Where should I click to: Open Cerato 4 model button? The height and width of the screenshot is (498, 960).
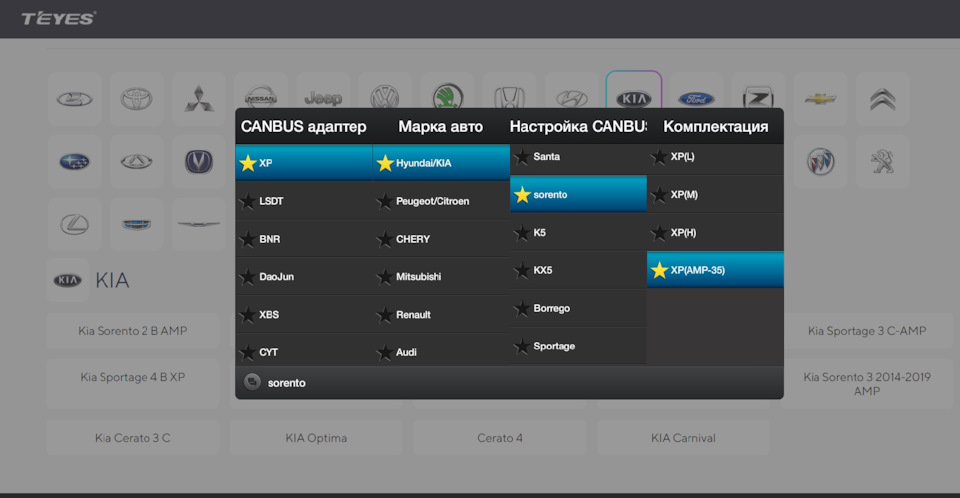(500, 438)
